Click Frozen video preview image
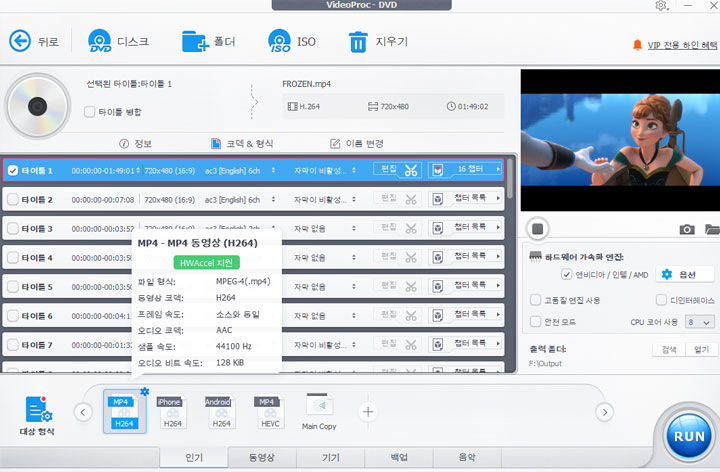Viewport: 720px width, 472px height. pyautogui.click(x=620, y=140)
